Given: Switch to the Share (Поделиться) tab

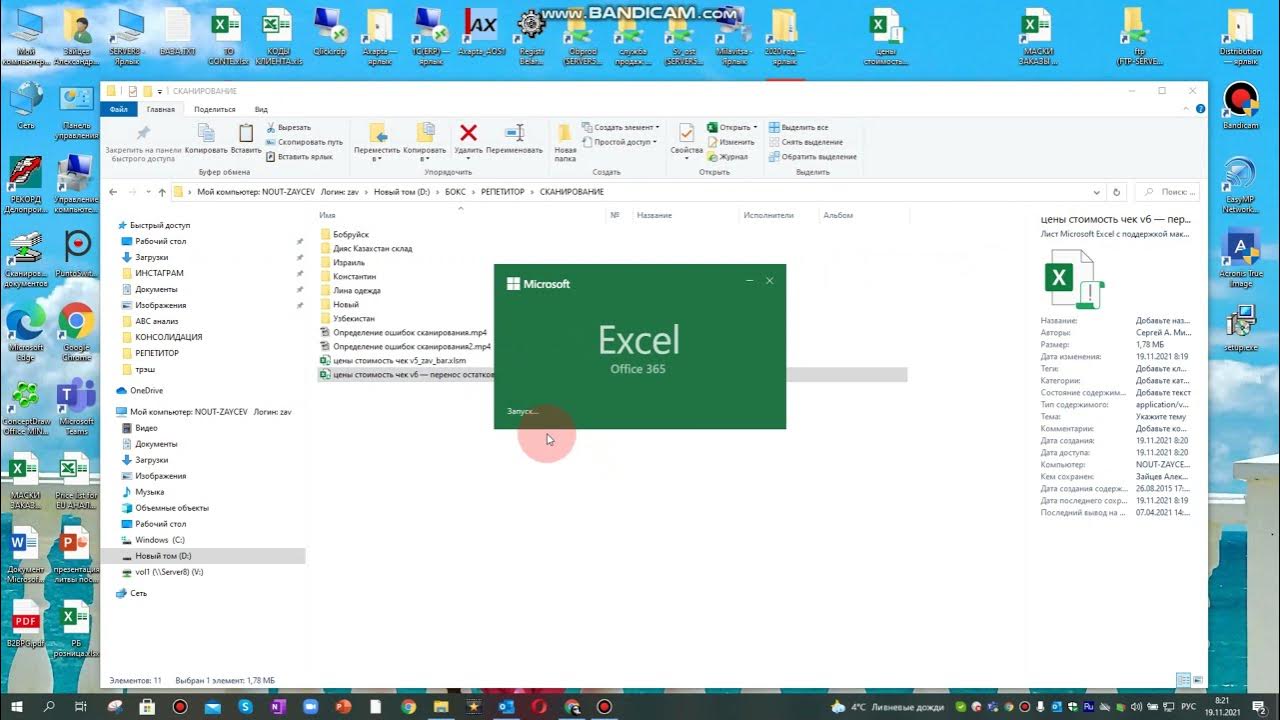Looking at the screenshot, I should (215, 109).
